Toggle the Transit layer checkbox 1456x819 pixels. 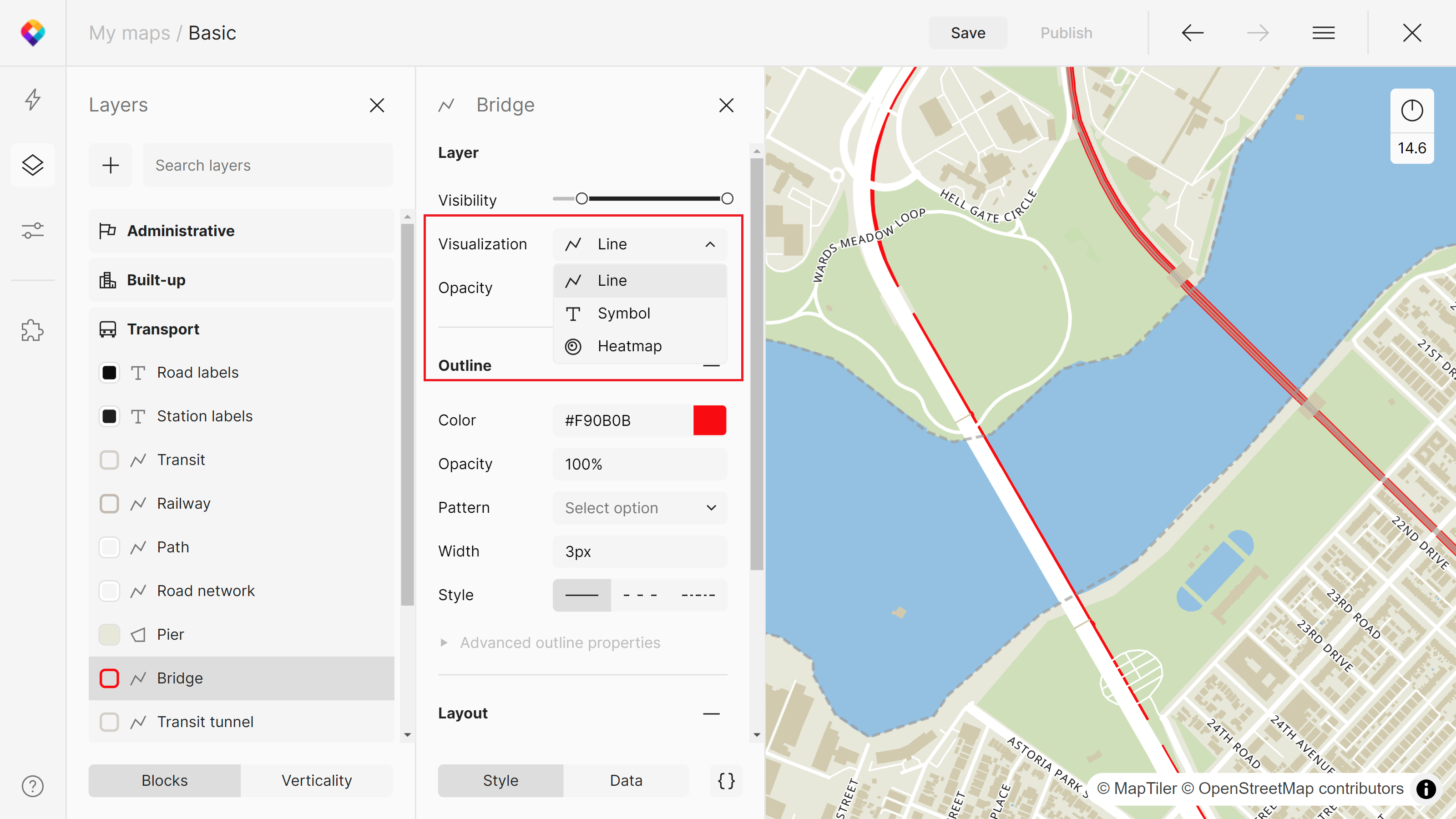(x=109, y=460)
